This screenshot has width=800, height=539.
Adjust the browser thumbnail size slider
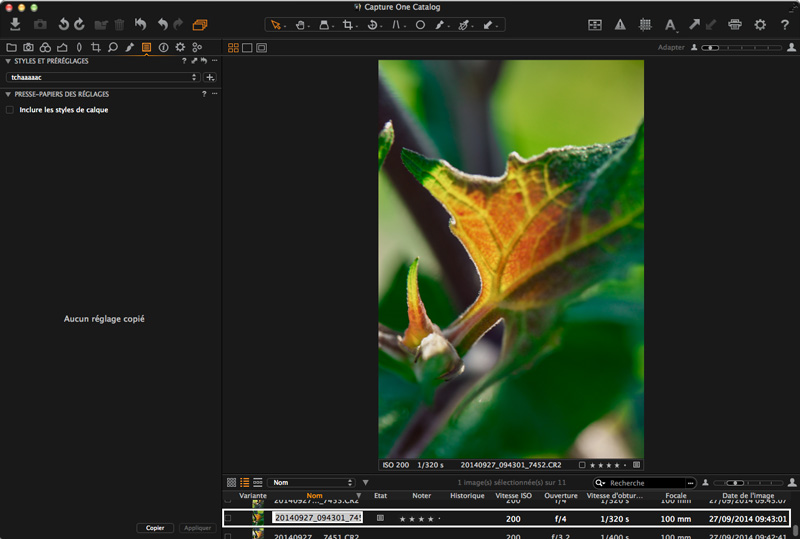pyautogui.click(x=748, y=483)
